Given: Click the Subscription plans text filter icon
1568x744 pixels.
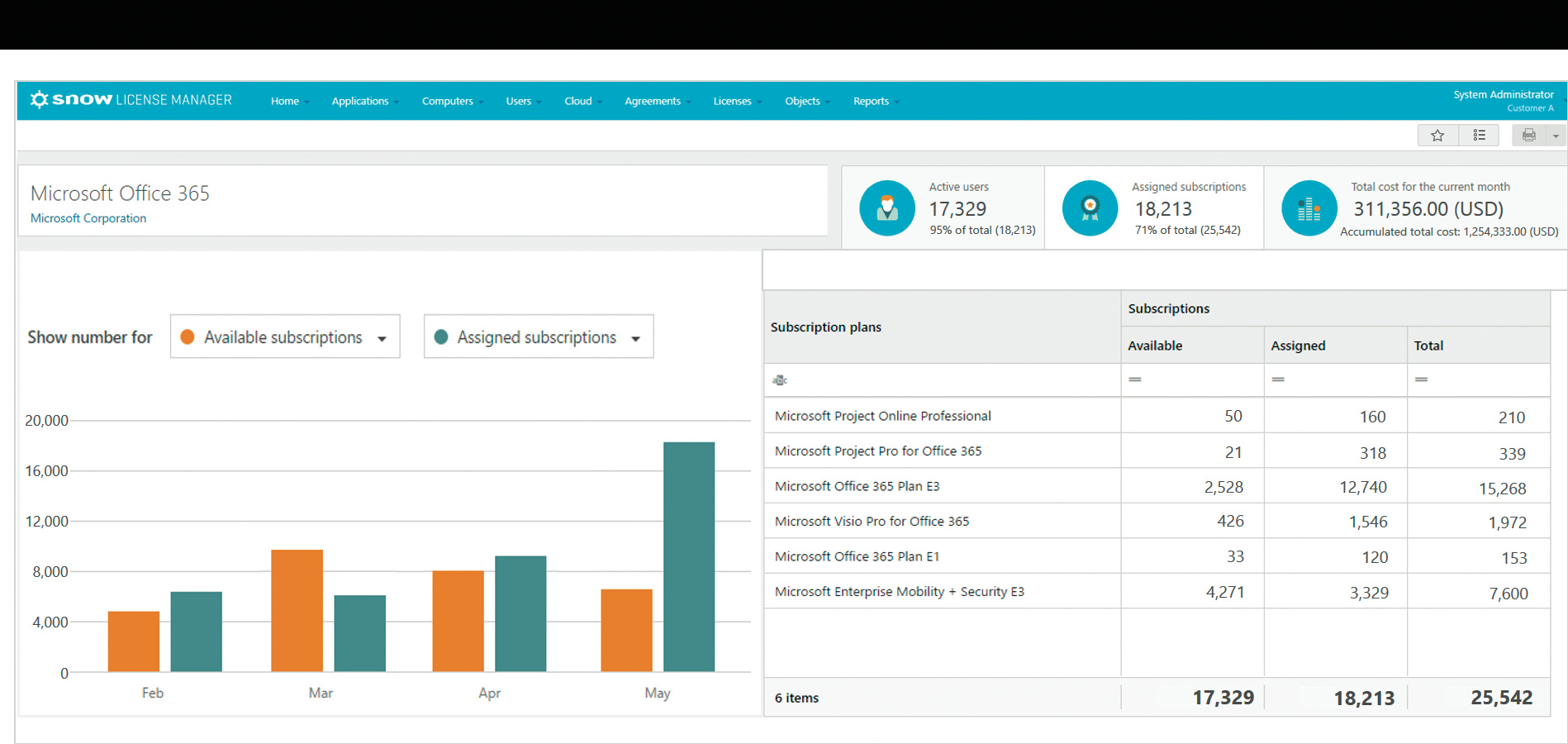Looking at the screenshot, I should pyautogui.click(x=780, y=380).
